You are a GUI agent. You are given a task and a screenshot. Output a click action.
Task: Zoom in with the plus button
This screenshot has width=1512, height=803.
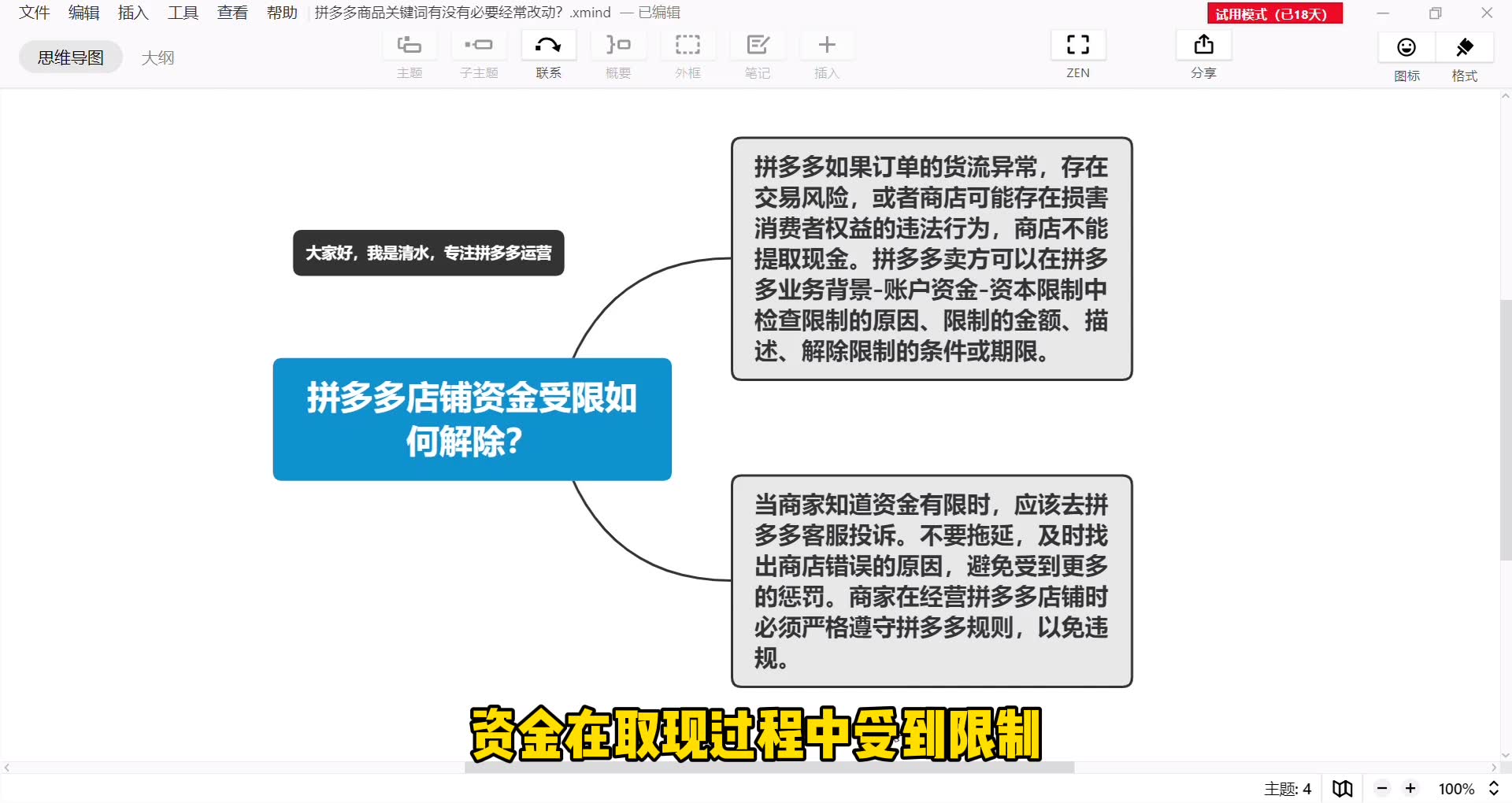point(1410,788)
